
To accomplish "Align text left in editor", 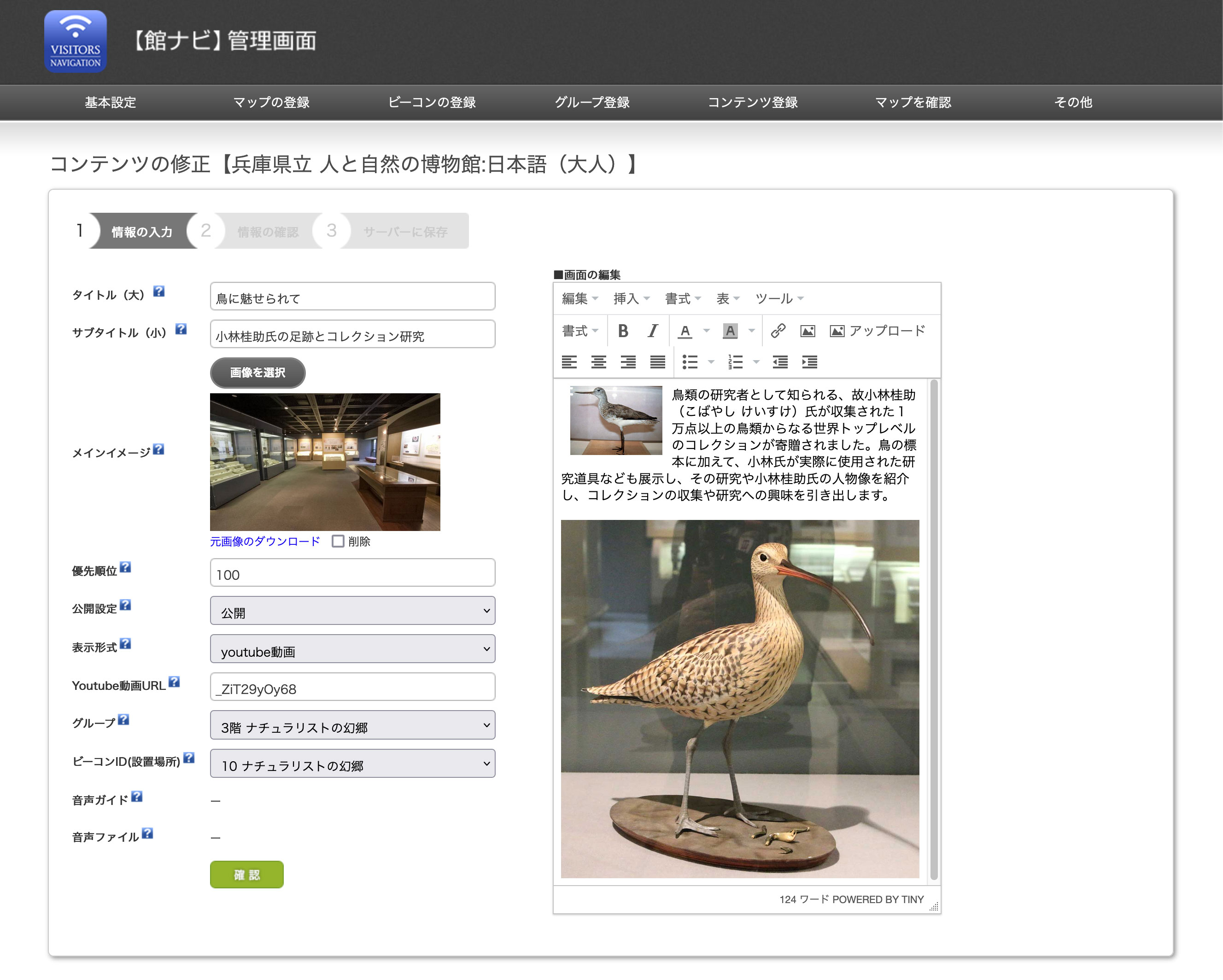I will pos(569,362).
